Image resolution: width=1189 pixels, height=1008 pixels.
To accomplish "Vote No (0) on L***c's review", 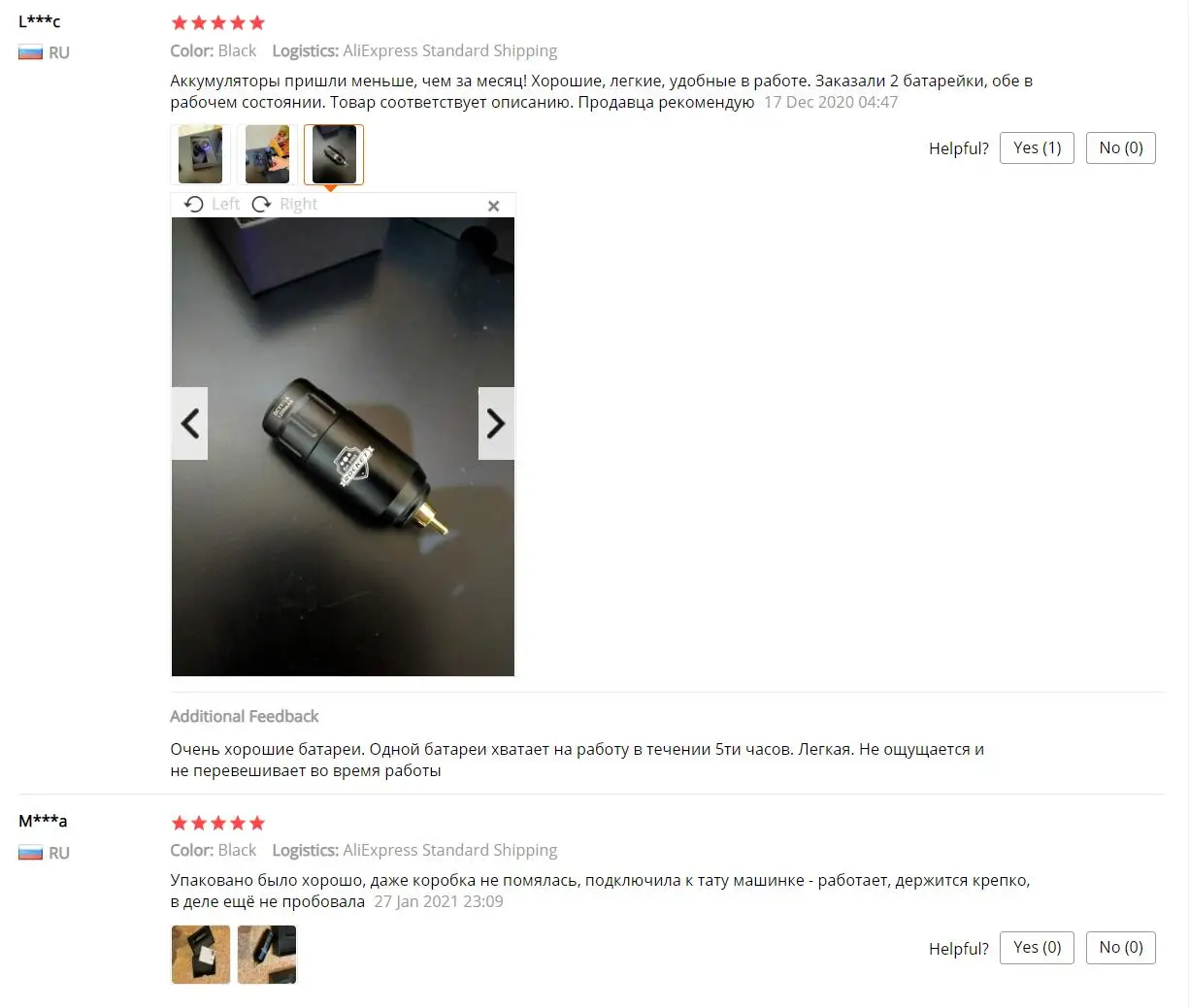I will point(1121,147).
